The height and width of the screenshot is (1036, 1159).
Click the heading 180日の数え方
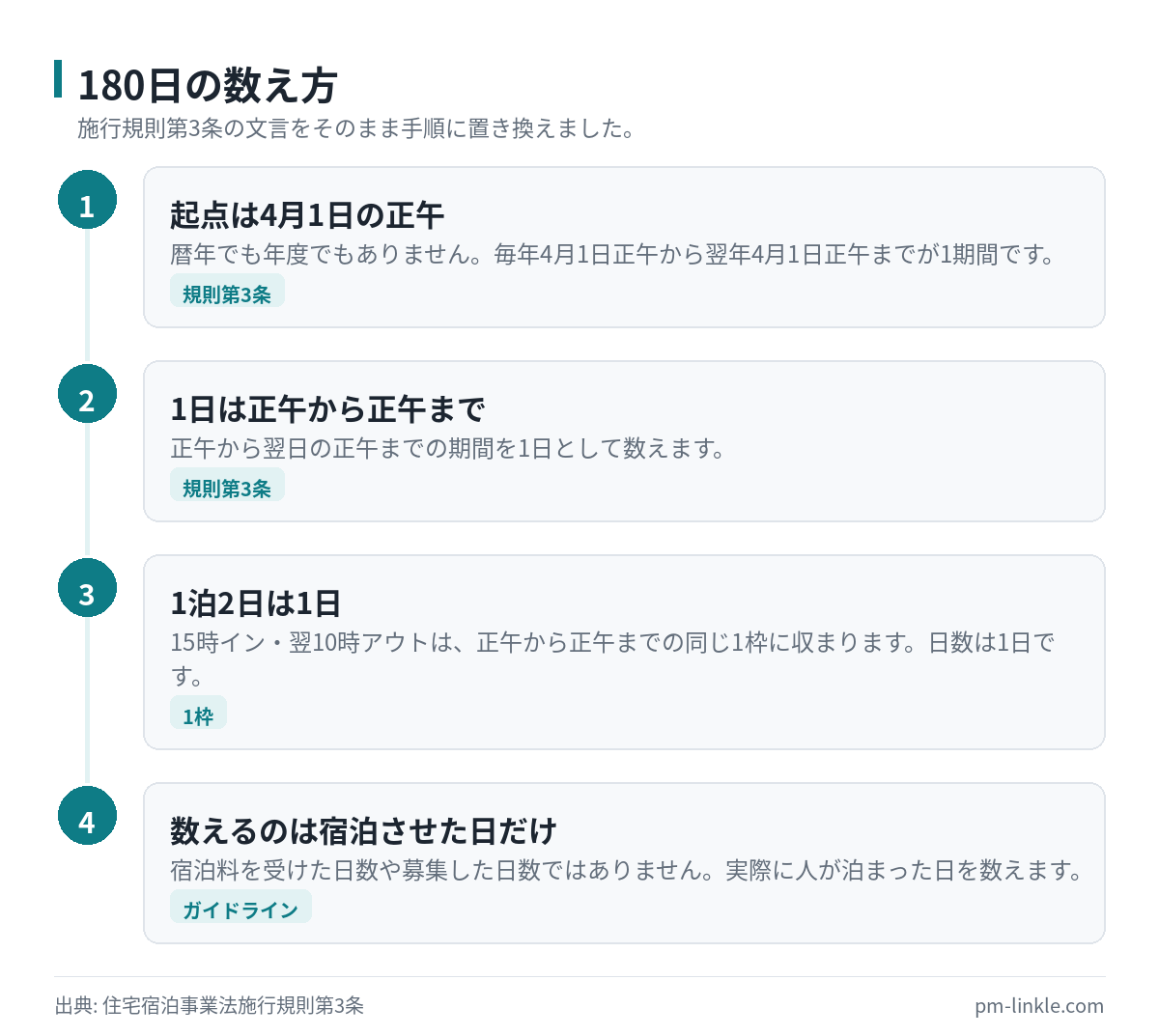pos(207,85)
